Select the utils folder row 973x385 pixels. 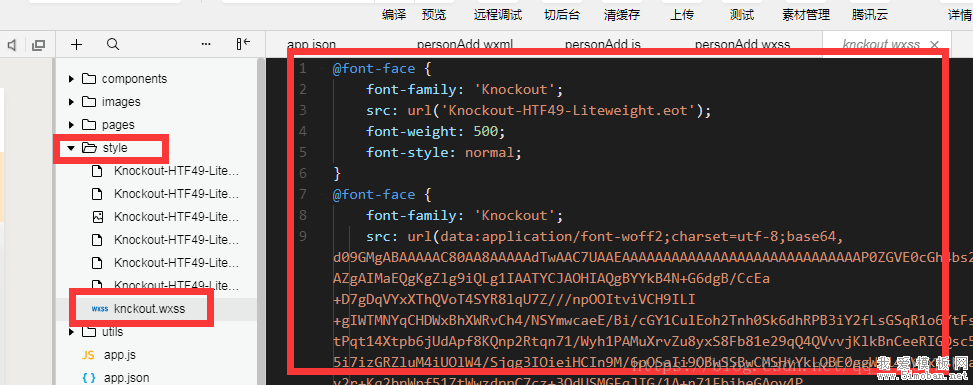[x=156, y=332]
